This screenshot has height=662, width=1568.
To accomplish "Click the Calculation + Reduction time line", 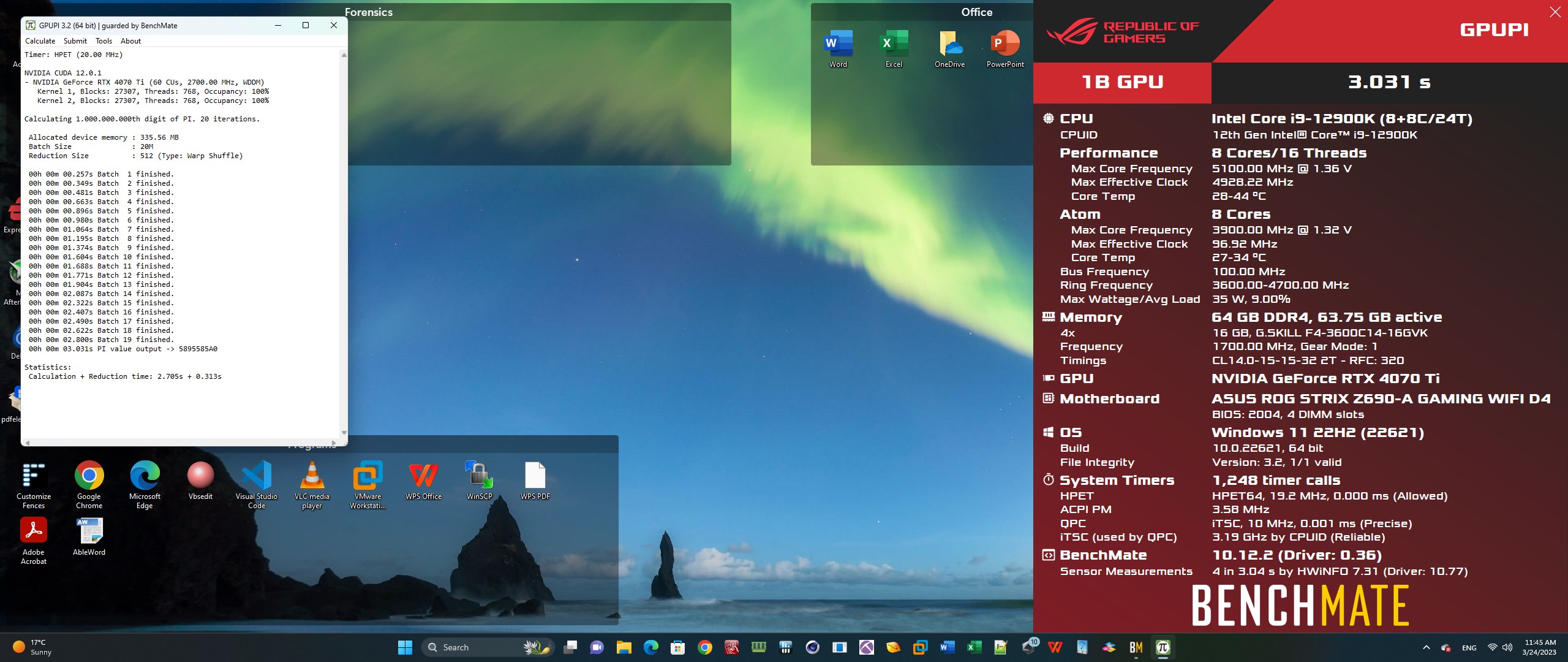I will pyautogui.click(x=125, y=376).
